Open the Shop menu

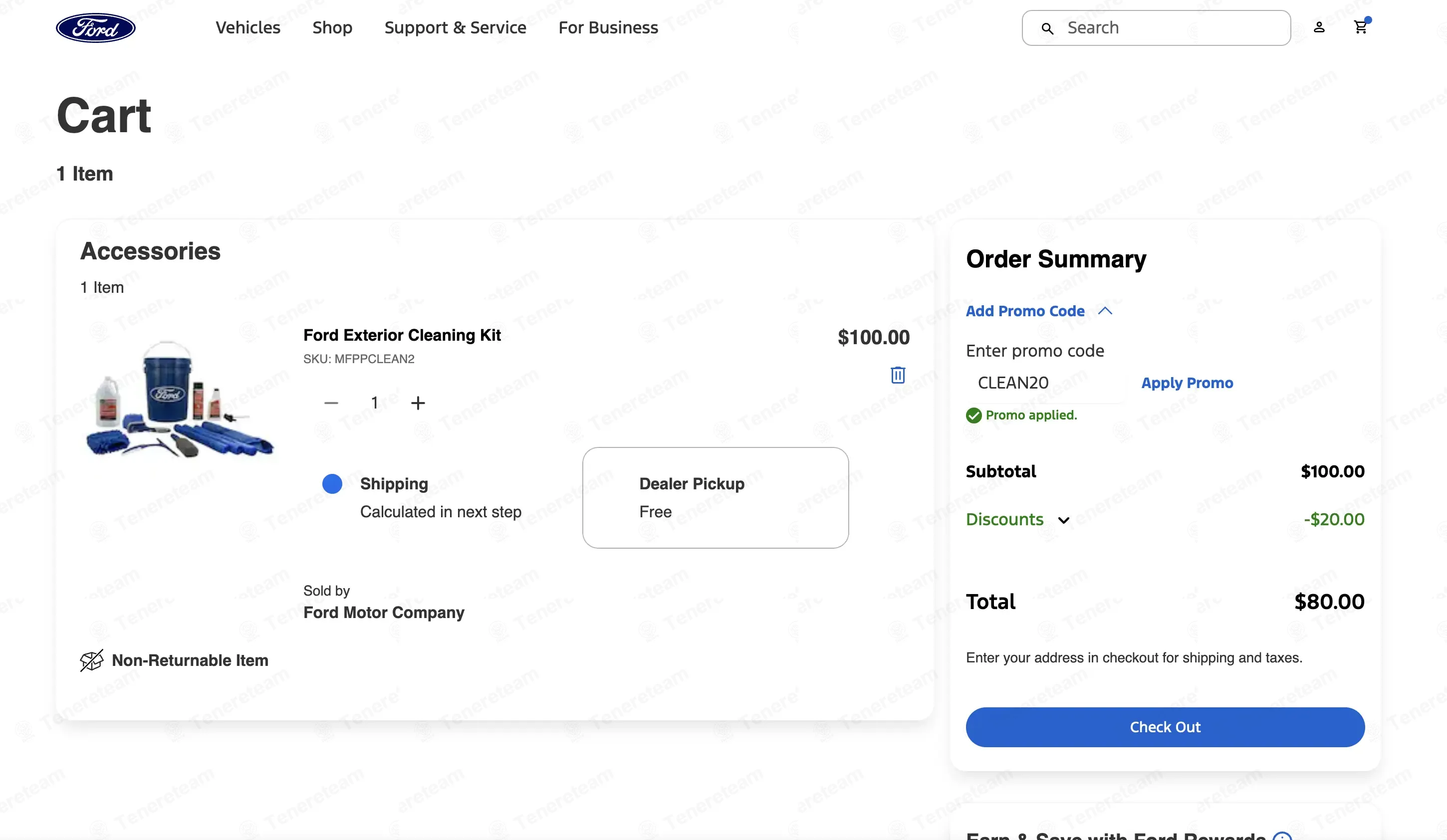tap(332, 27)
